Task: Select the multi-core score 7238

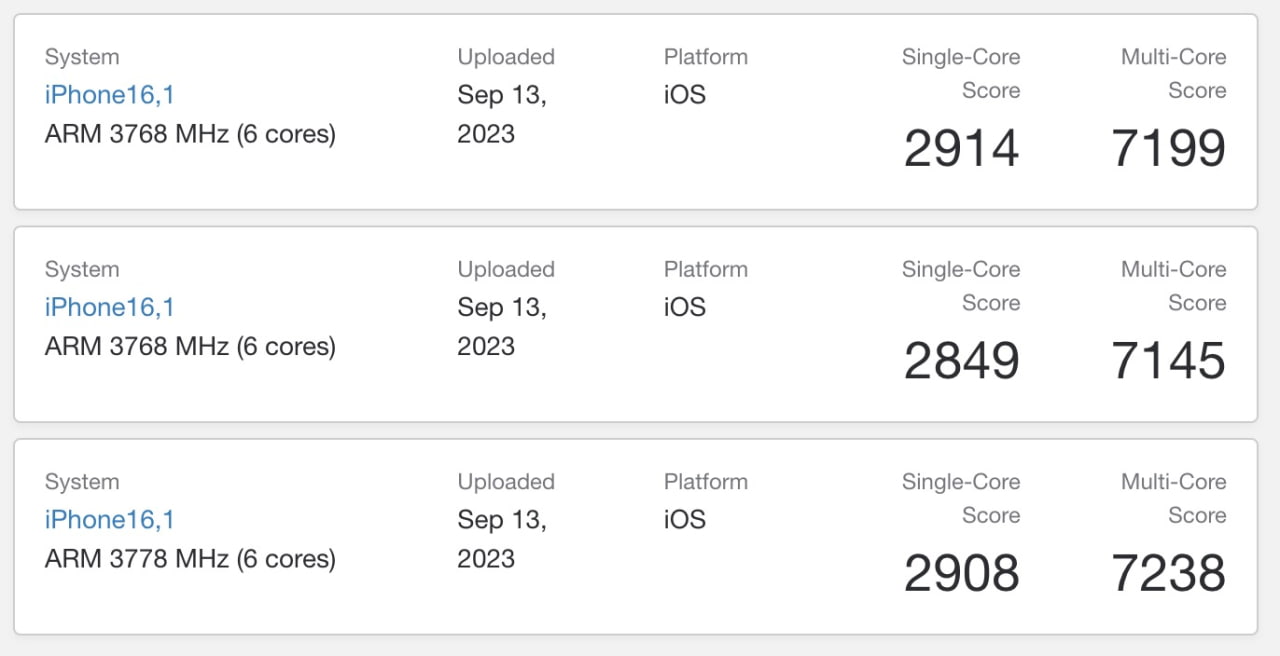Action: 1166,572
